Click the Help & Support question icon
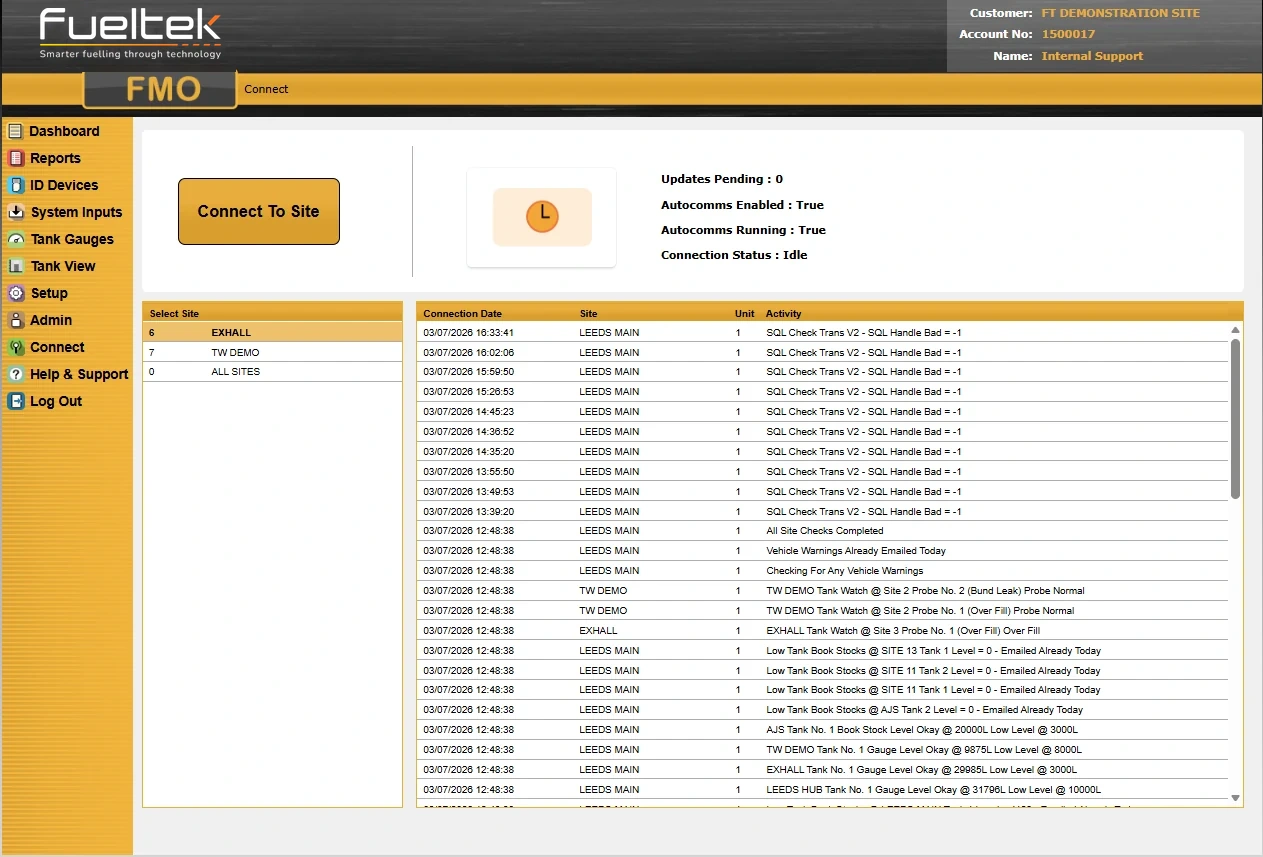Image resolution: width=1263 pixels, height=857 pixels. click(15, 374)
